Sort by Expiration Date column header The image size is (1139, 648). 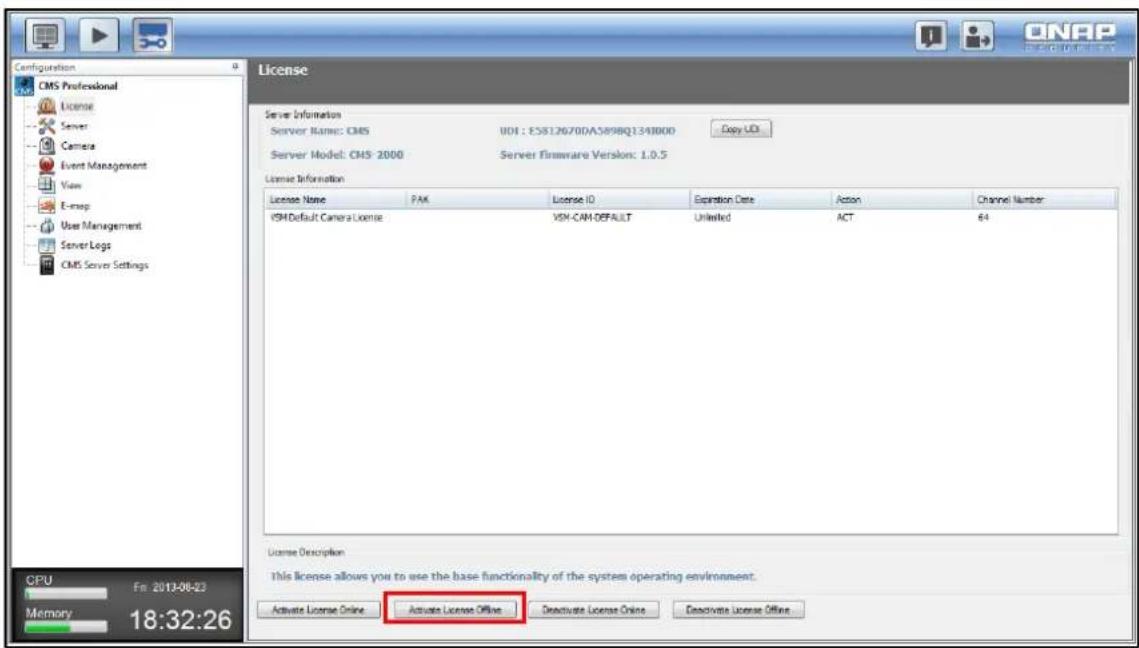tap(762, 199)
